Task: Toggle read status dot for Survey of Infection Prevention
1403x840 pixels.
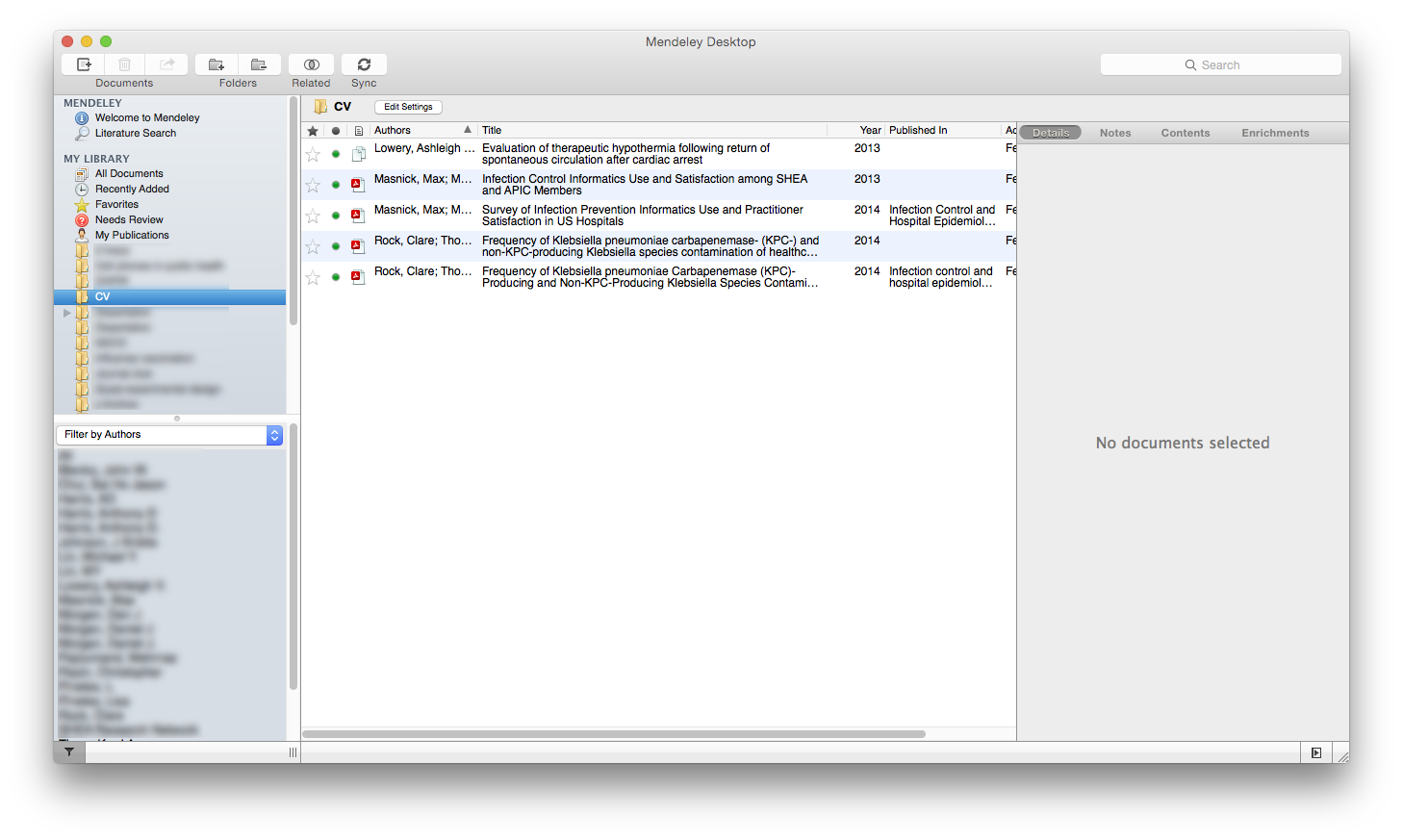Action: [x=336, y=216]
